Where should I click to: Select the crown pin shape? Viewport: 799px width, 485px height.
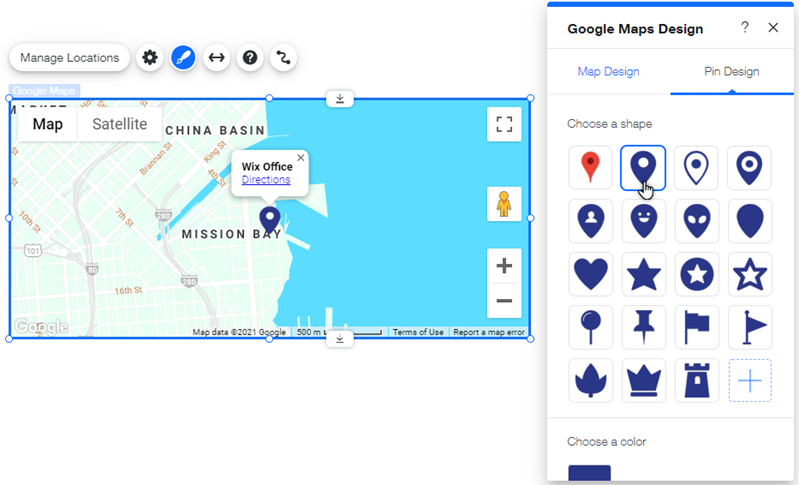643,381
